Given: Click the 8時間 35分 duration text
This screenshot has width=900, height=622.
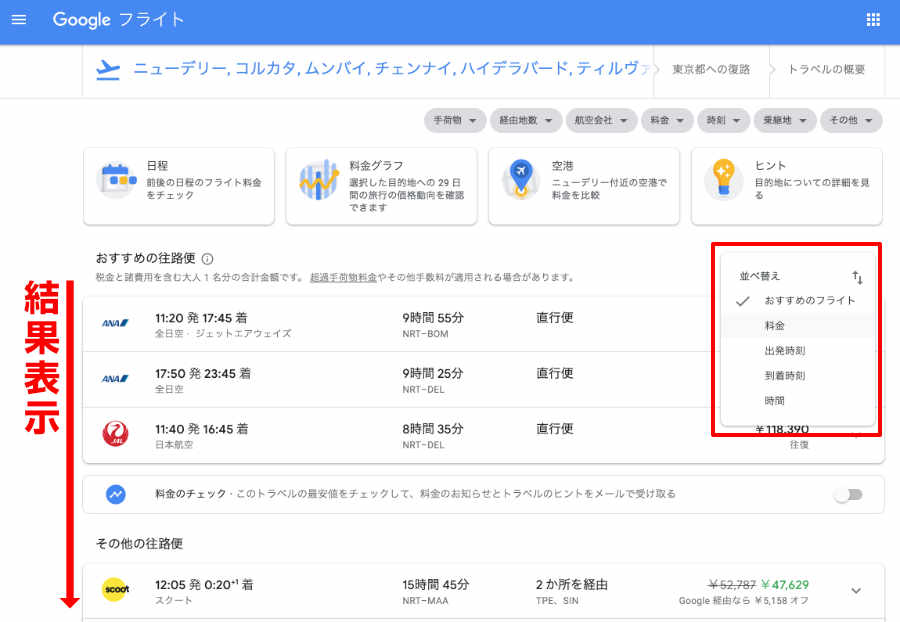Looking at the screenshot, I should coord(433,429).
